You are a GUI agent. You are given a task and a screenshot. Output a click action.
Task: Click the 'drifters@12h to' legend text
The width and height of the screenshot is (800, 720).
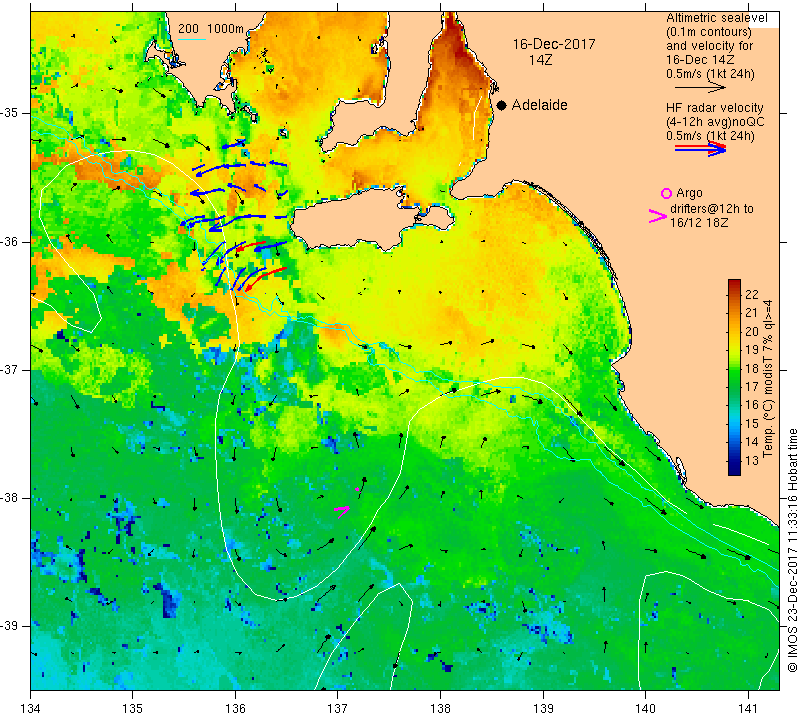click(711, 209)
